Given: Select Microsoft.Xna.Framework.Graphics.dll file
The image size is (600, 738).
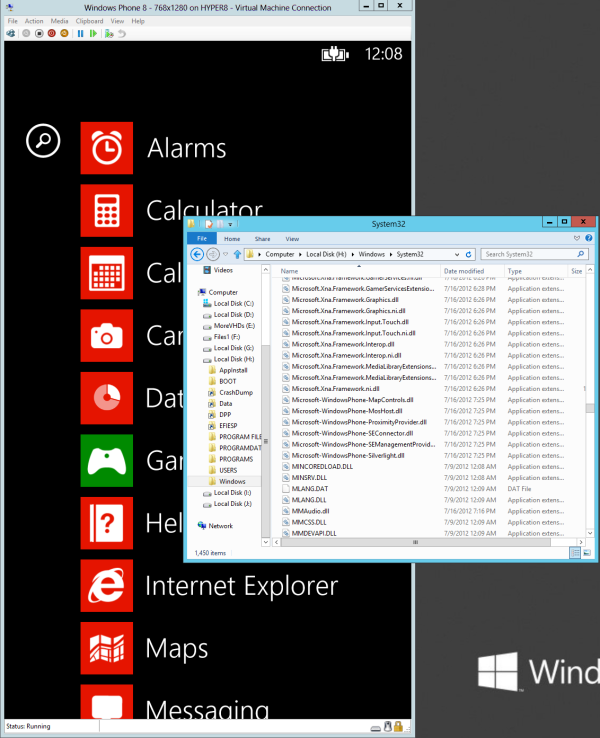Looking at the screenshot, I should 345,300.
